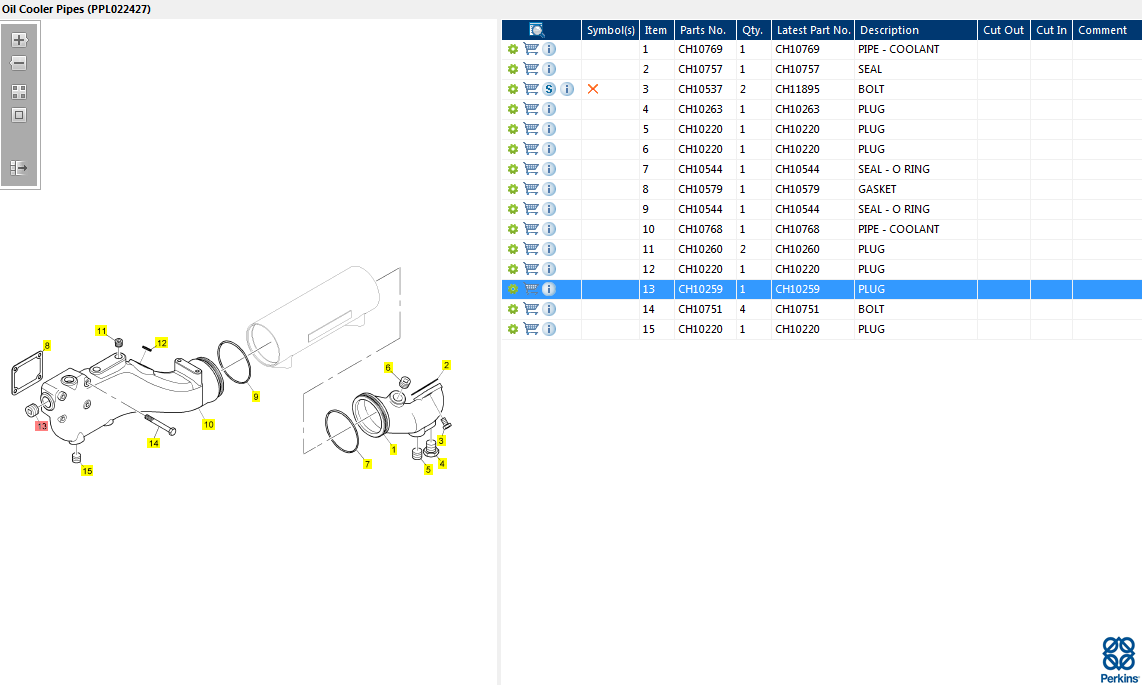Select callout 9 O-ring in the diagram

(x=256, y=397)
